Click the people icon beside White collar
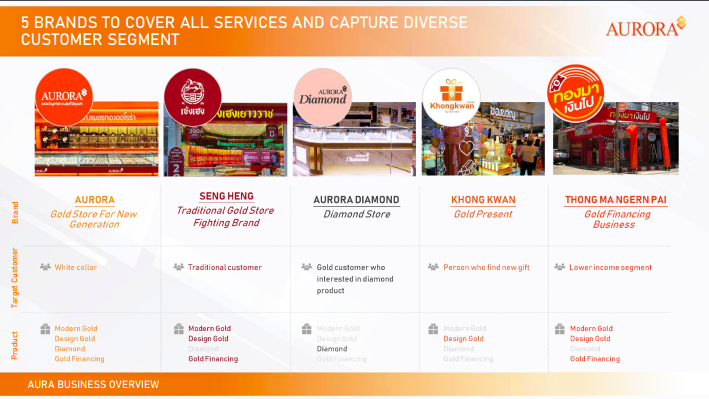Image resolution: width=709 pixels, height=399 pixels. tap(45, 267)
